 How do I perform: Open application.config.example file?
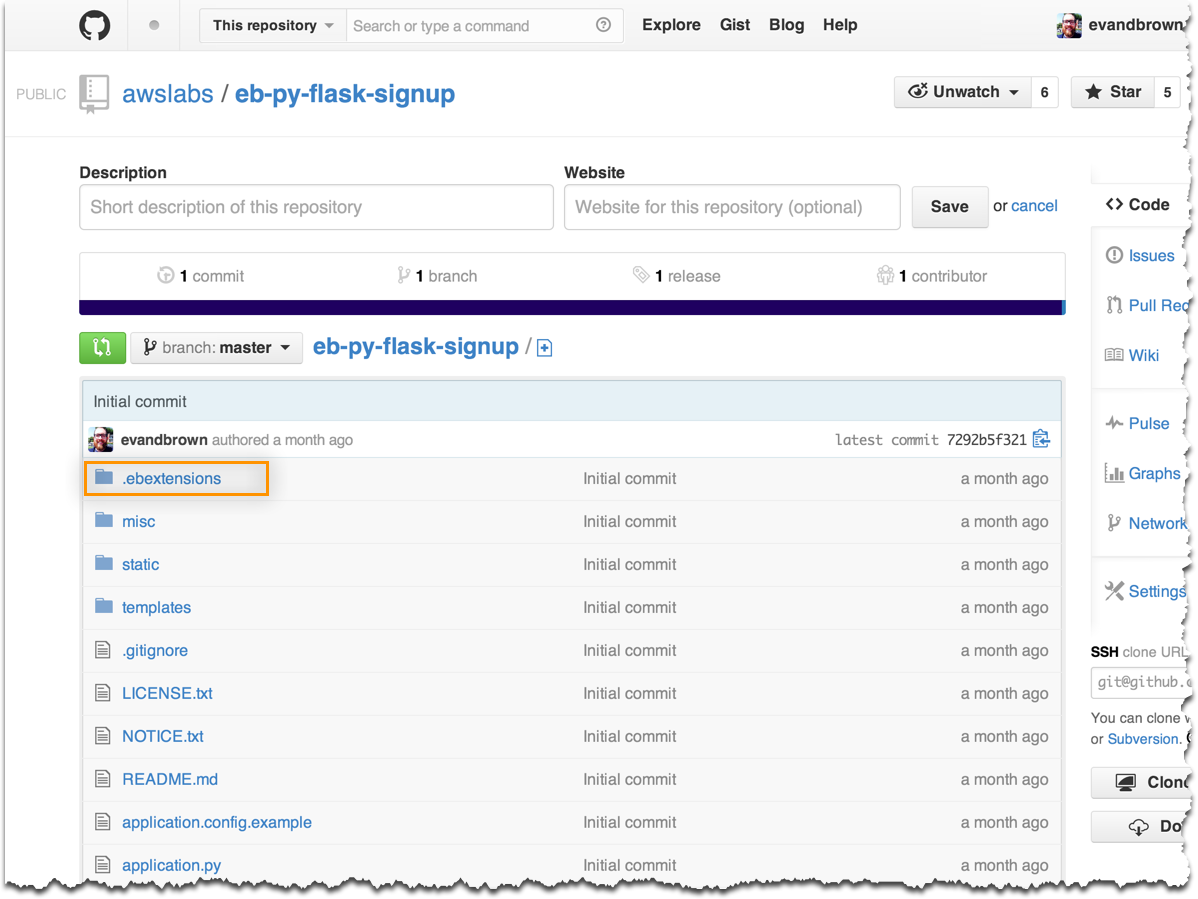tap(217, 822)
